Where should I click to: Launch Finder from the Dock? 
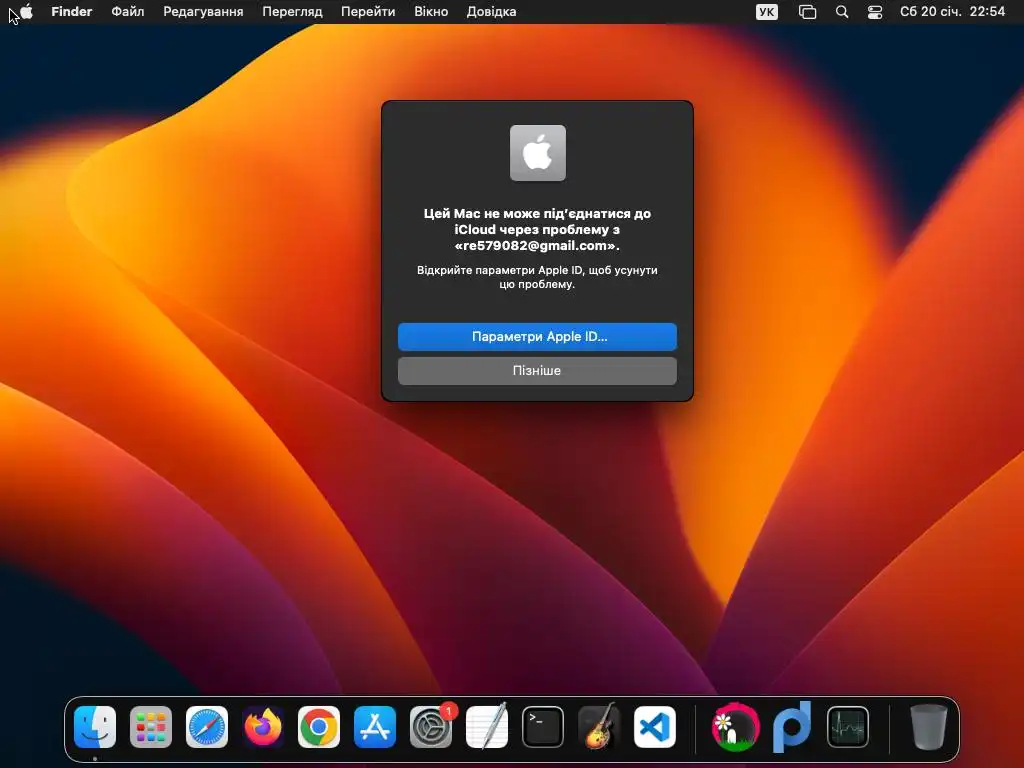coord(95,726)
